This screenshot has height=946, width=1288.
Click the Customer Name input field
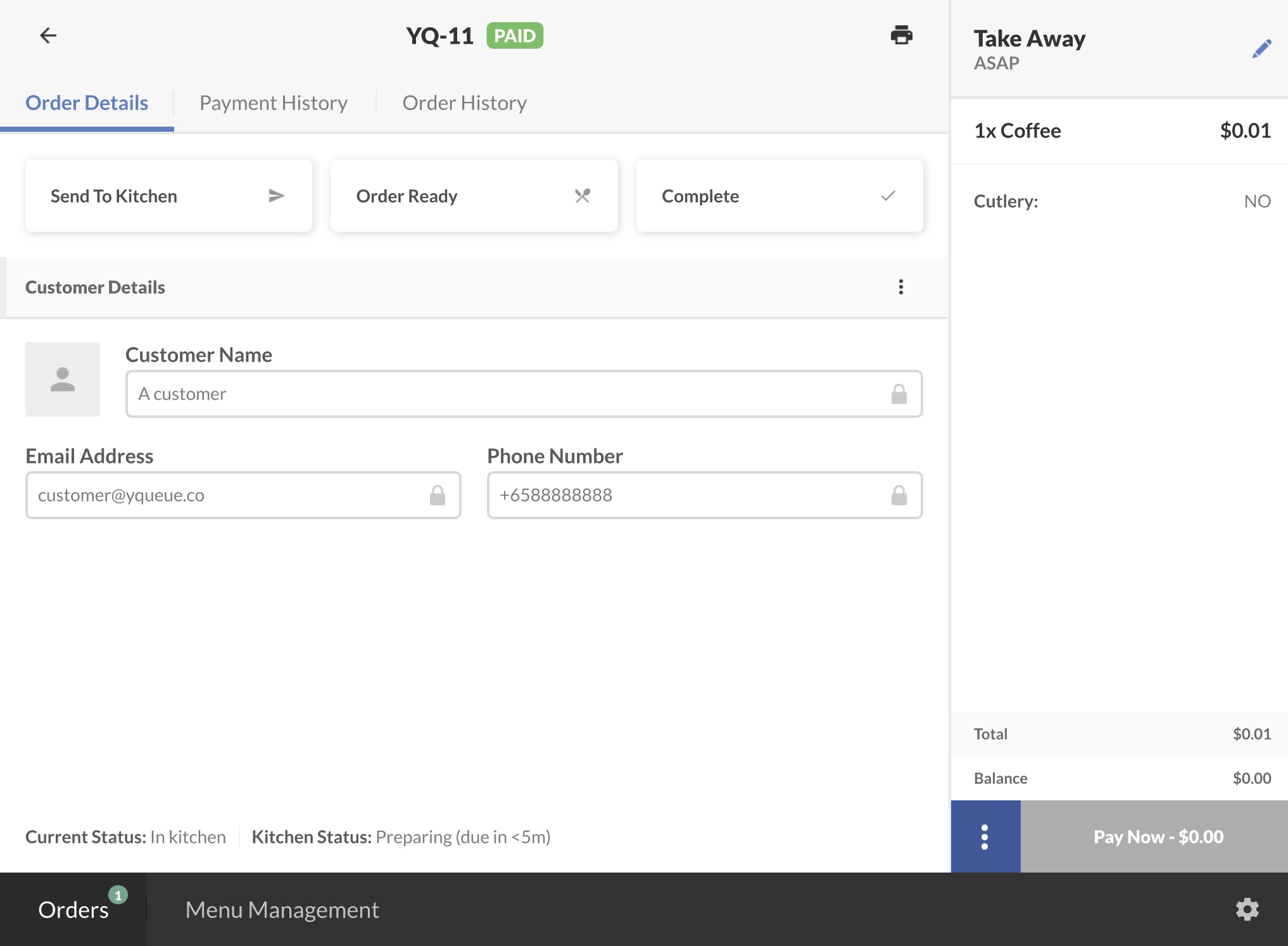tap(507, 394)
